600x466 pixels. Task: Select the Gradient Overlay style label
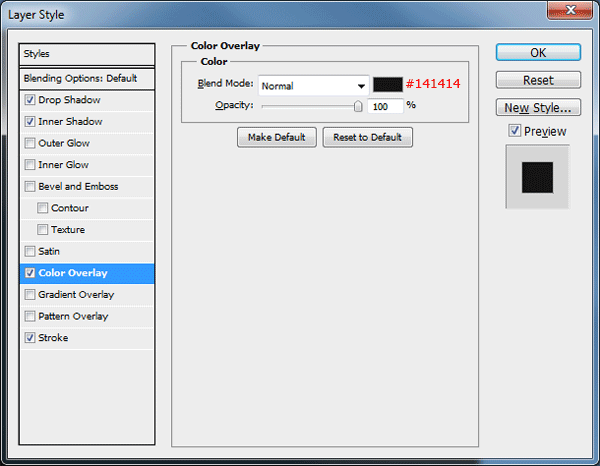76,295
